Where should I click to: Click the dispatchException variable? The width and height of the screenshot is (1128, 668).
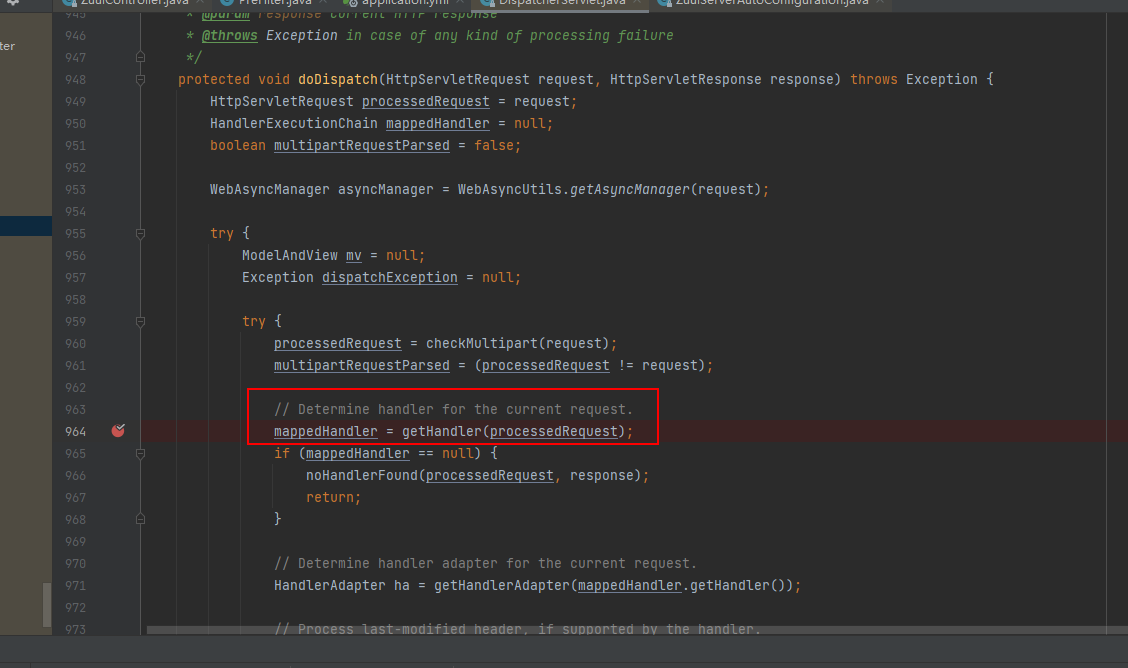tap(389, 278)
